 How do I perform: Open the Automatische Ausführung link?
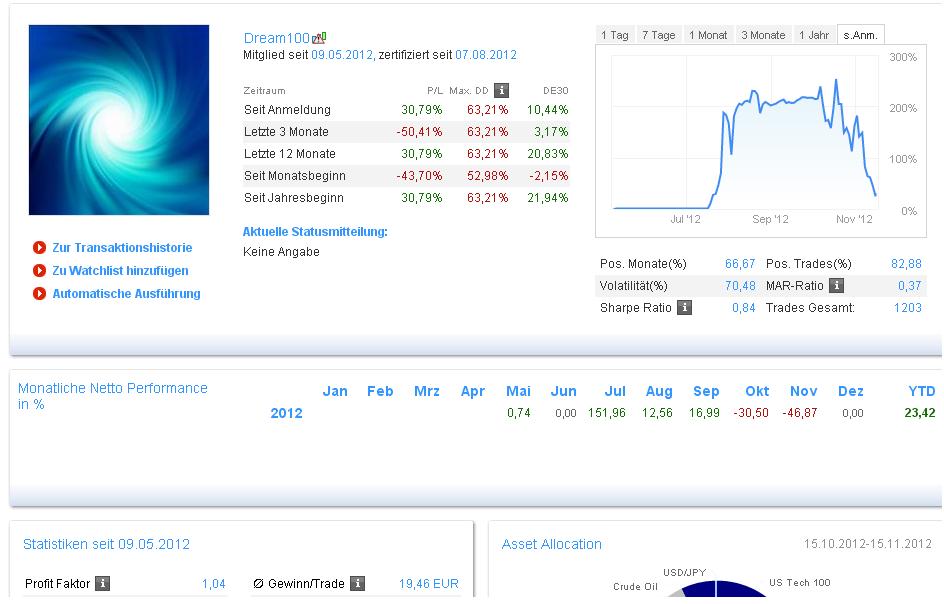pyautogui.click(x=126, y=294)
